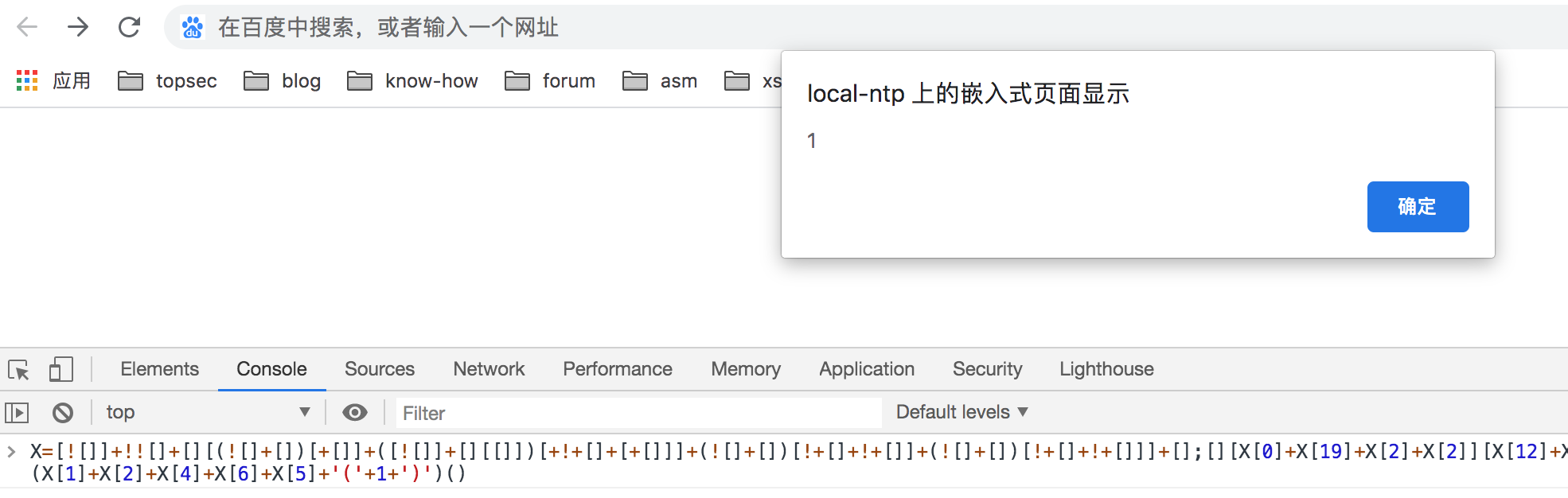
Task: Focus the address bar search field
Action: [868, 28]
